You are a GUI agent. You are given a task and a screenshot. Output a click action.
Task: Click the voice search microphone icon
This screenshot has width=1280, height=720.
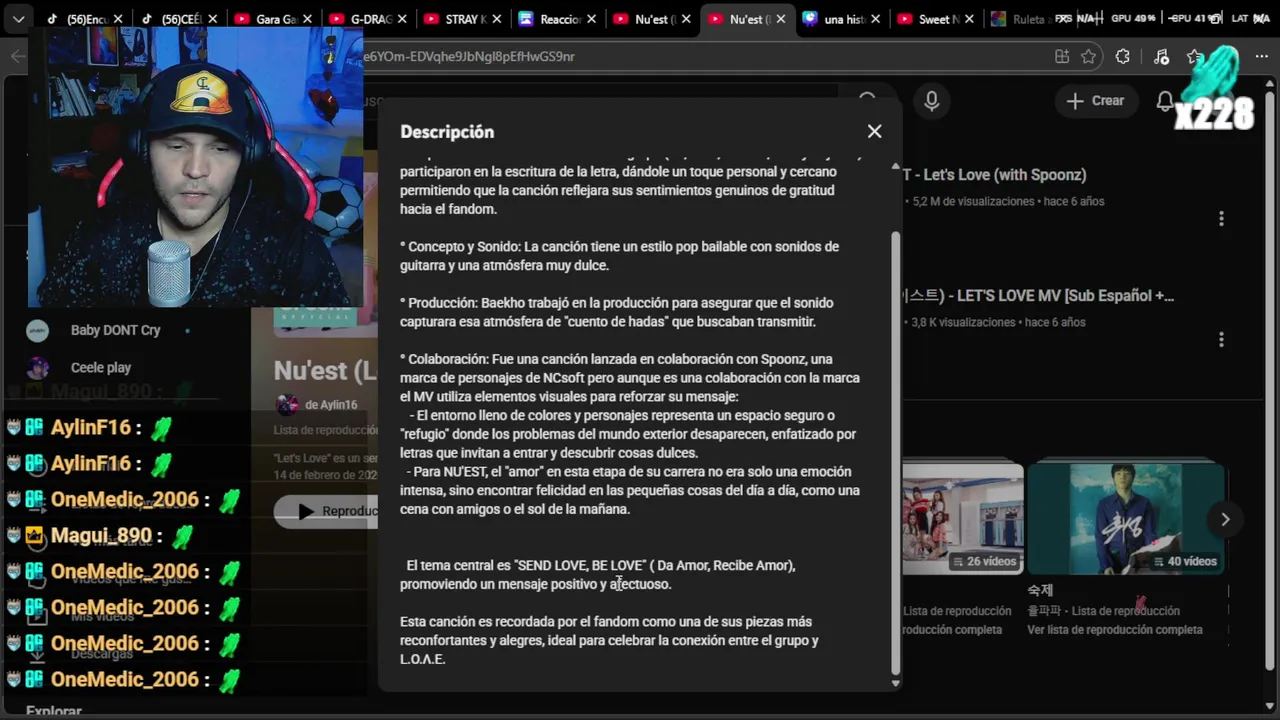(932, 101)
